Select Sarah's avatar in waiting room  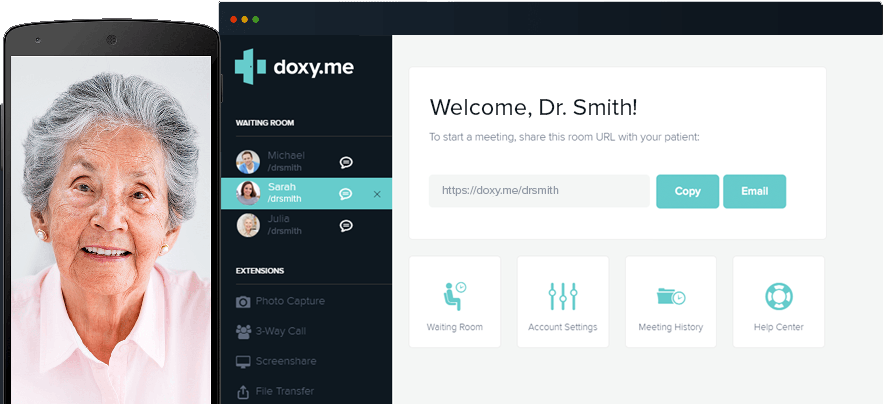pyautogui.click(x=248, y=193)
